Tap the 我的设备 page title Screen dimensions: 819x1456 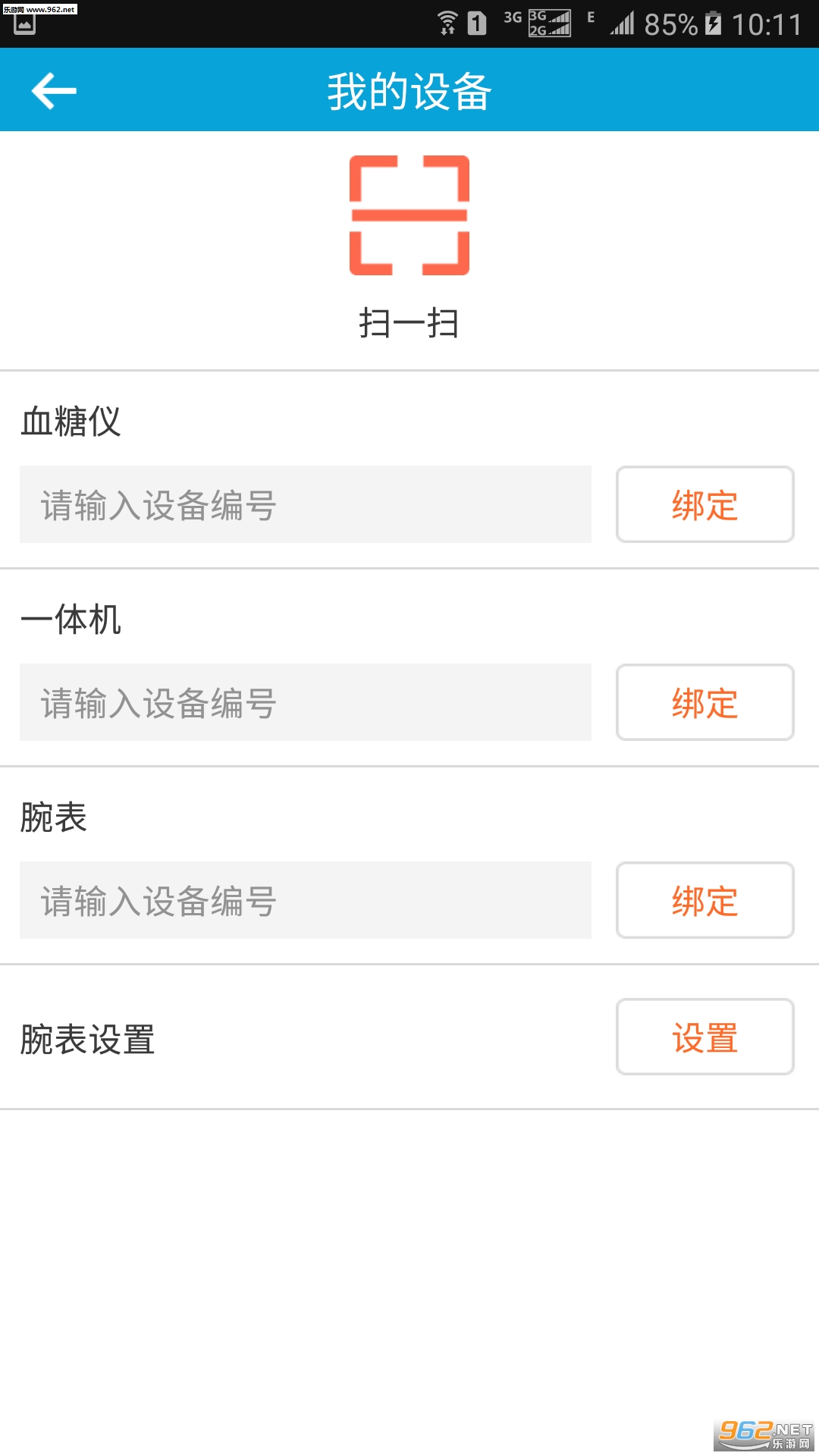409,92
